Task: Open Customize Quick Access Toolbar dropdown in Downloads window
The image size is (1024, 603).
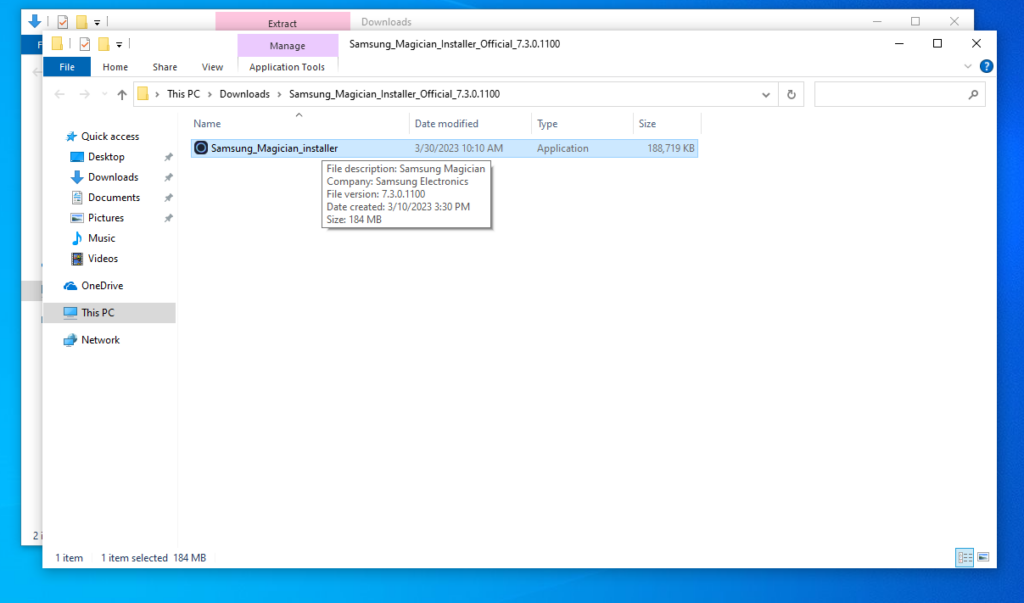Action: pyautogui.click(x=97, y=22)
